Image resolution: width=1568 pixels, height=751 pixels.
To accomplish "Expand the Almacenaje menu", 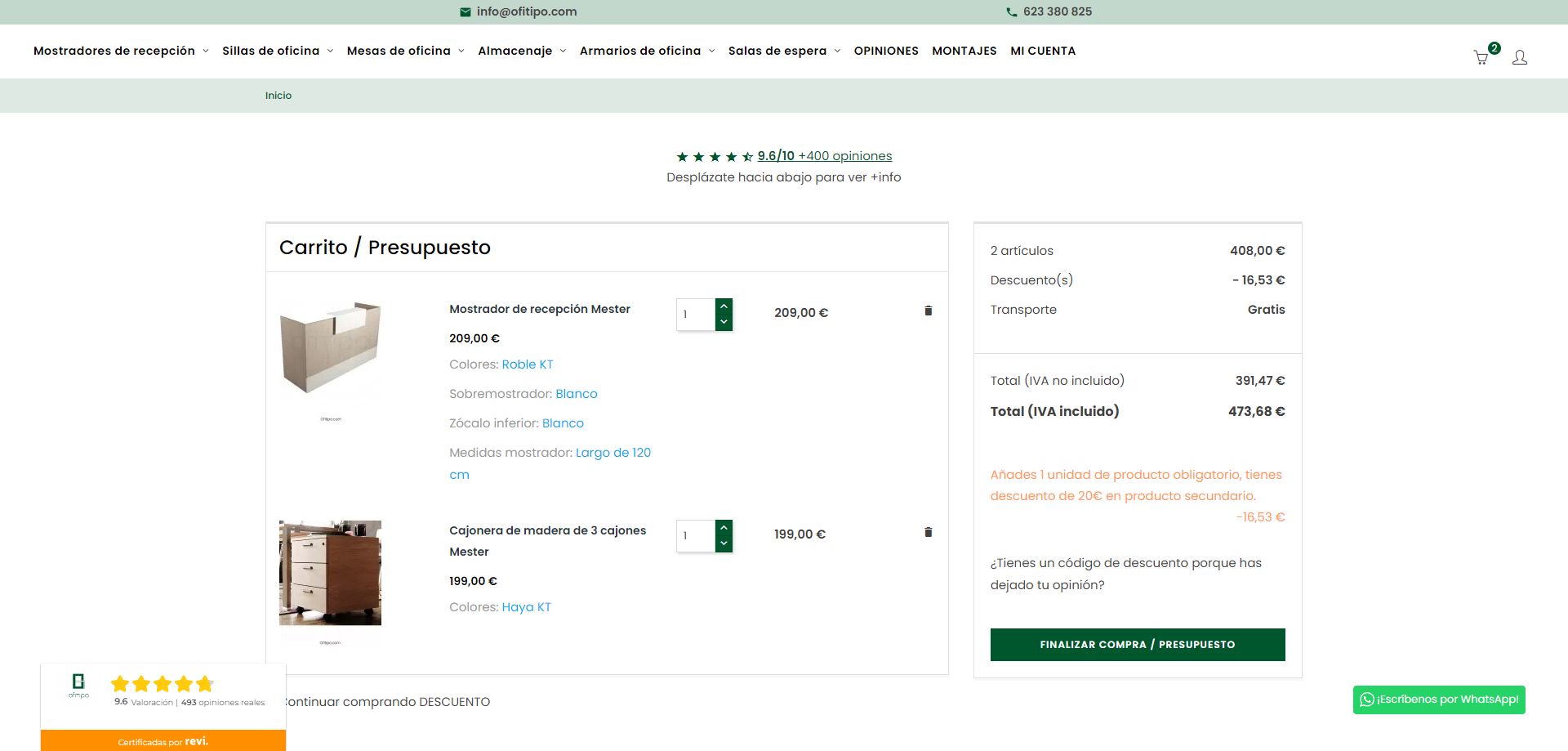I will [522, 51].
